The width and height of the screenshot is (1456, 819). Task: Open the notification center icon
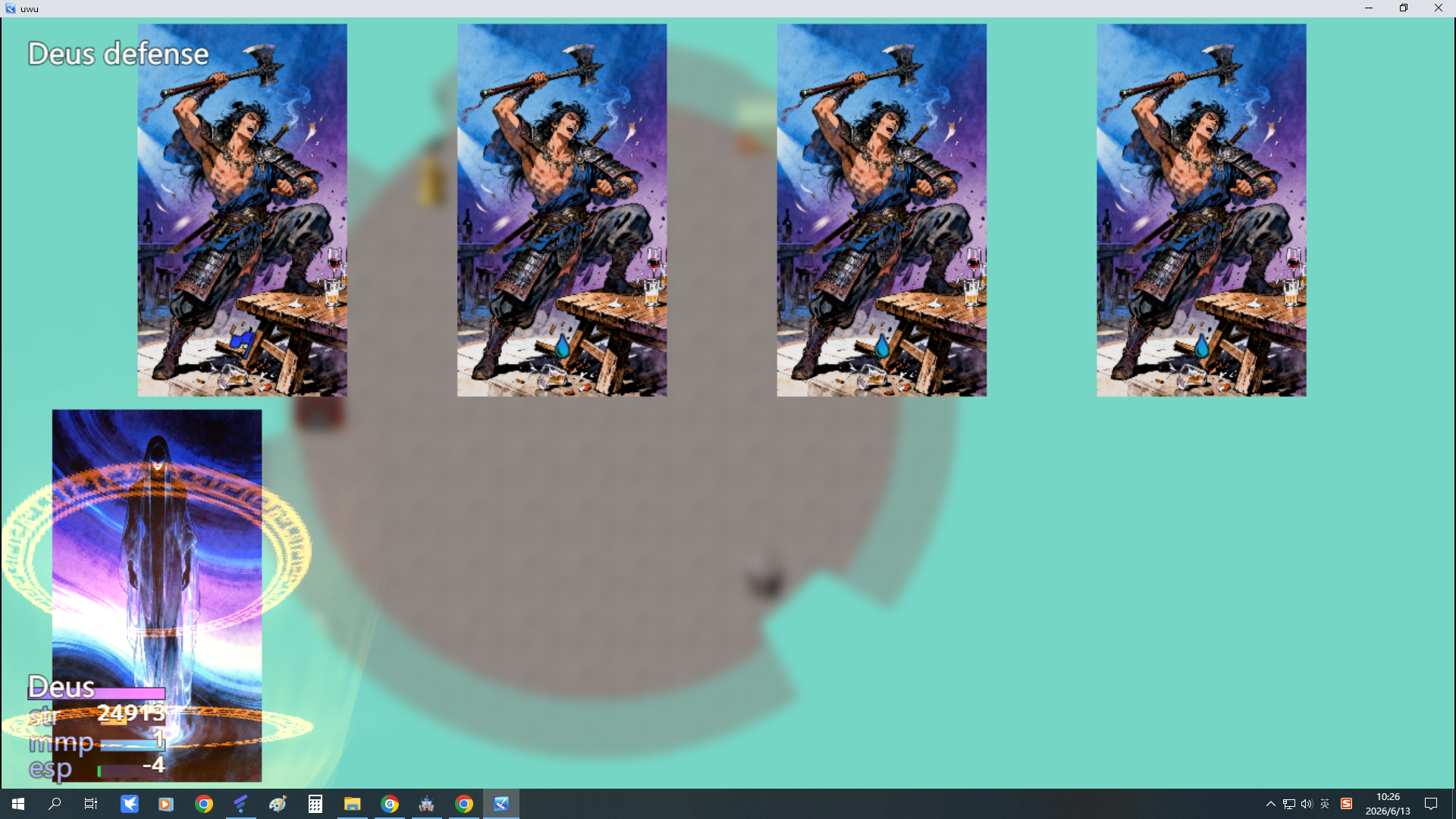pos(1431,804)
